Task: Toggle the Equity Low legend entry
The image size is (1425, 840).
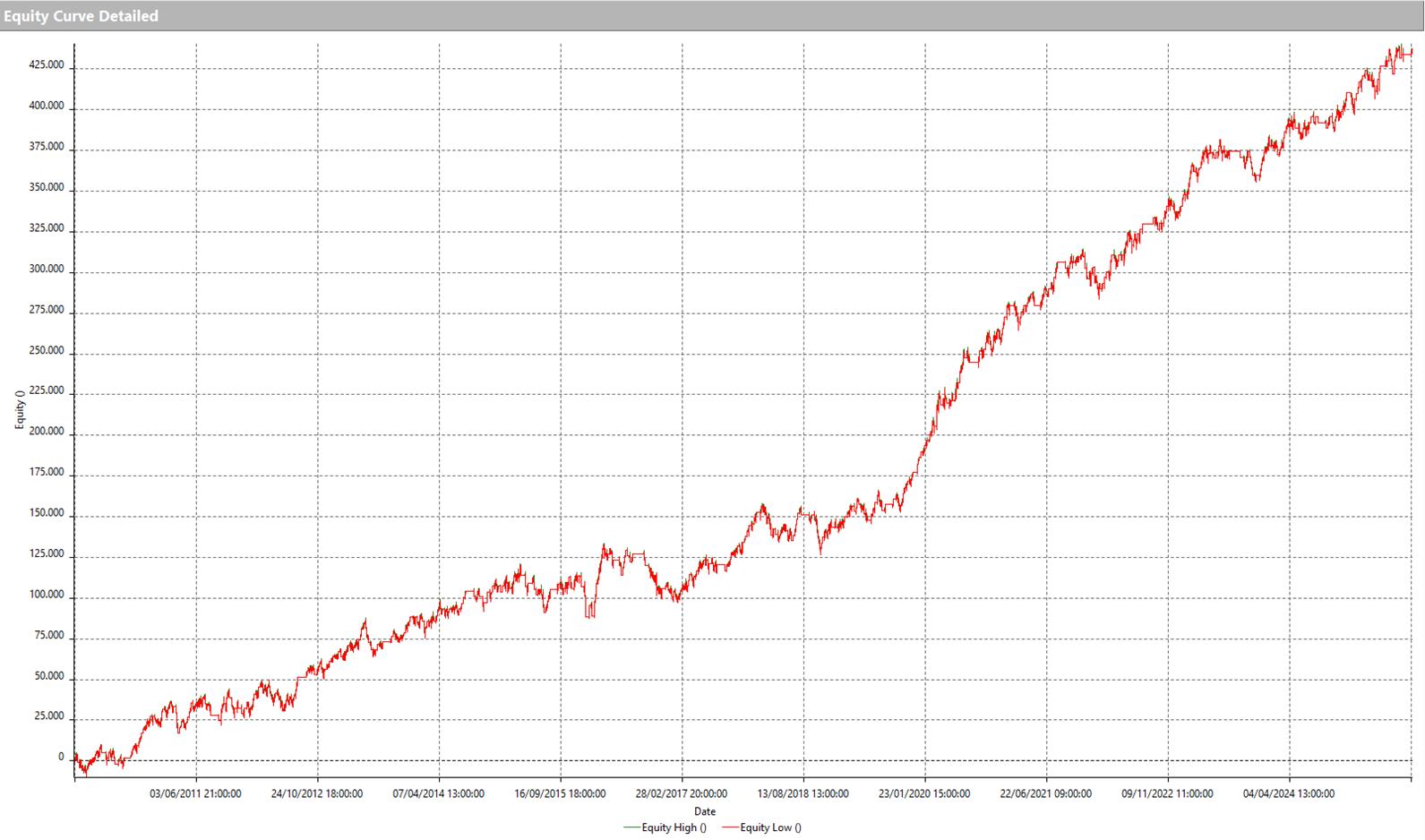Action: pyautogui.click(x=770, y=827)
